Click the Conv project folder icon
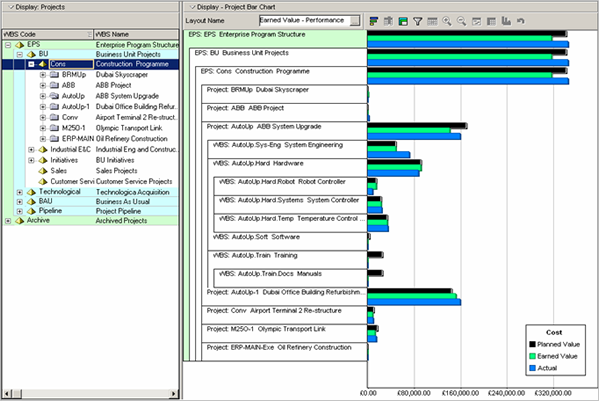Viewport: 600px width, 401px height. (x=55, y=117)
